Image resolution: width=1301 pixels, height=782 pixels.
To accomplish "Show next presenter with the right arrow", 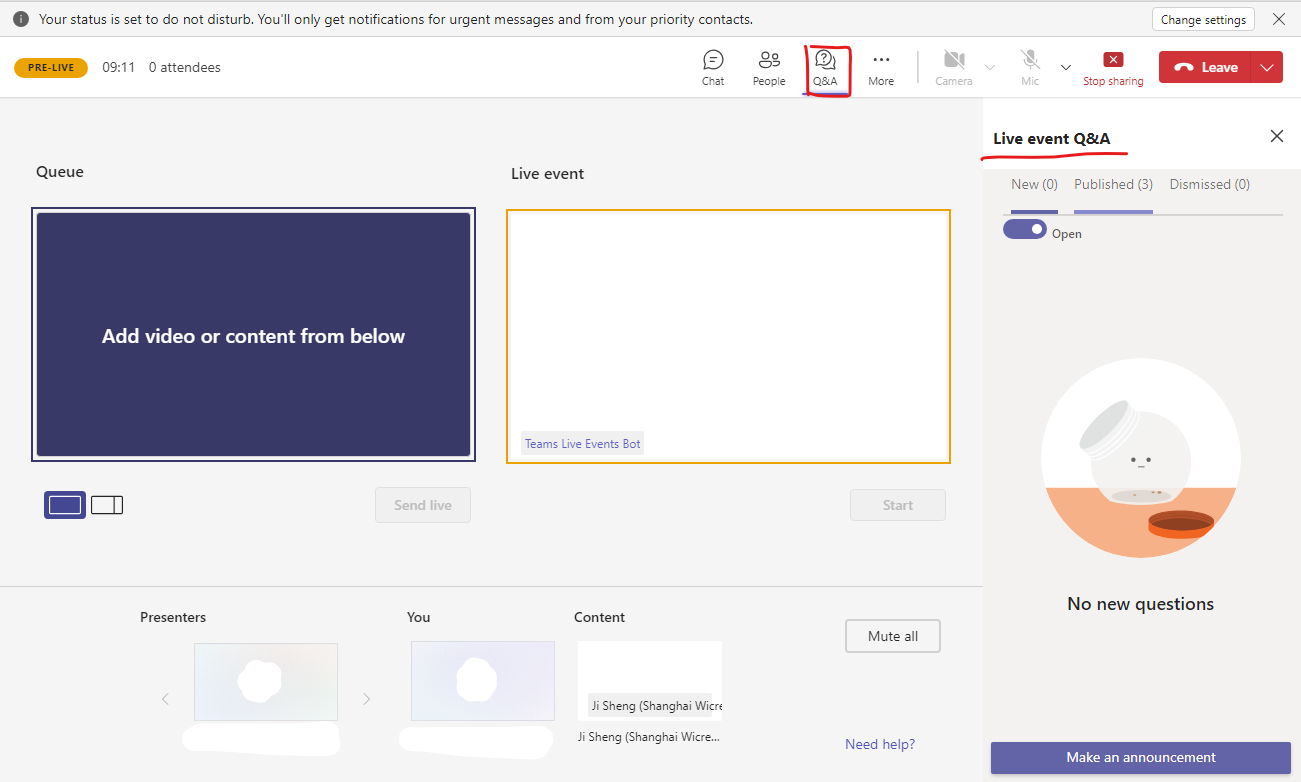I will [x=367, y=698].
